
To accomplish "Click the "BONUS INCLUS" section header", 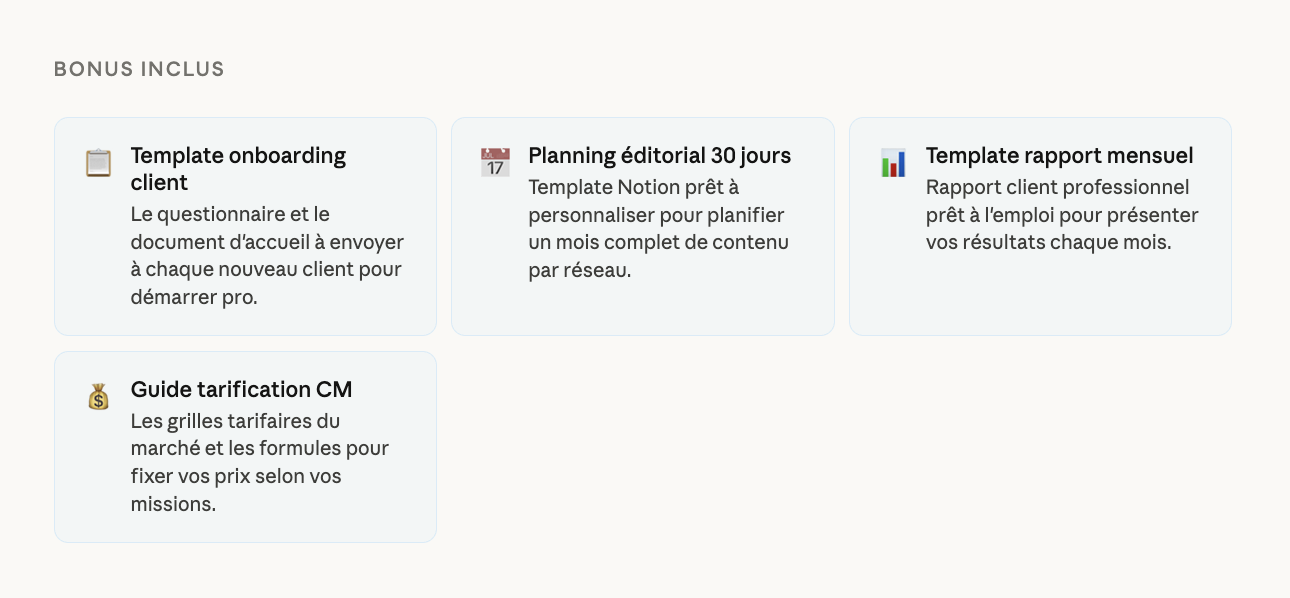I will [139, 69].
